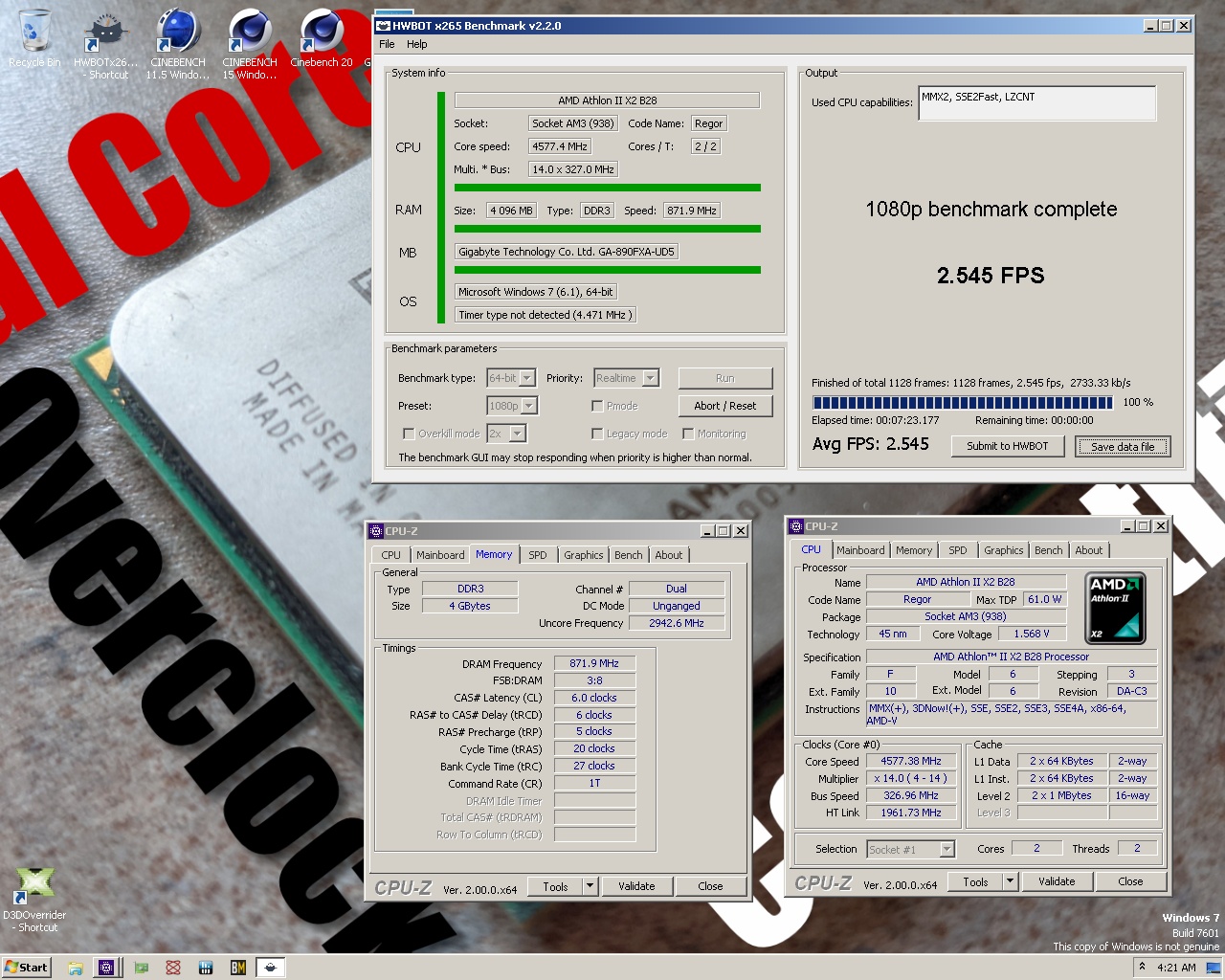Click the right CPU-Z window title icon
1225x980 pixels.
(x=795, y=526)
